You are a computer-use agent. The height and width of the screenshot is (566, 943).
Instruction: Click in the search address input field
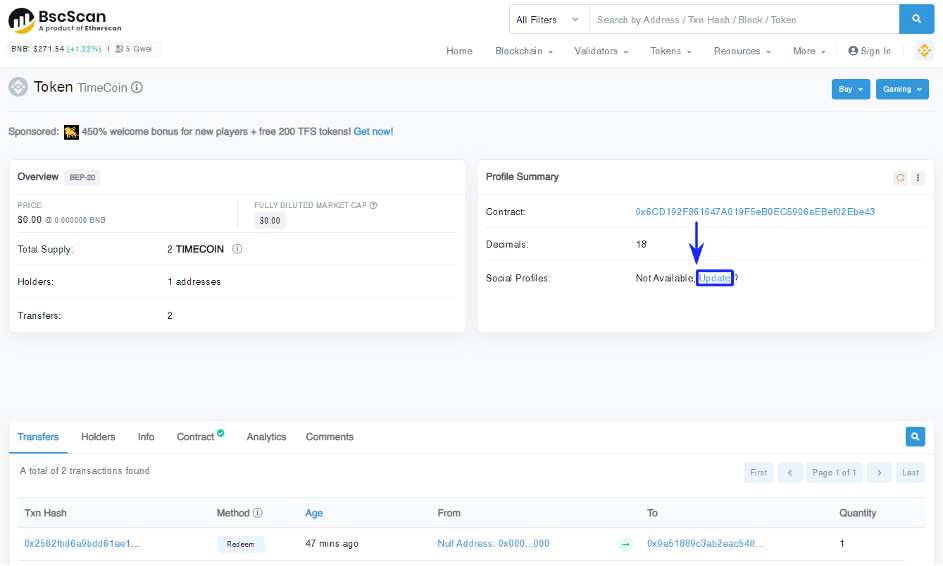[x=745, y=19]
